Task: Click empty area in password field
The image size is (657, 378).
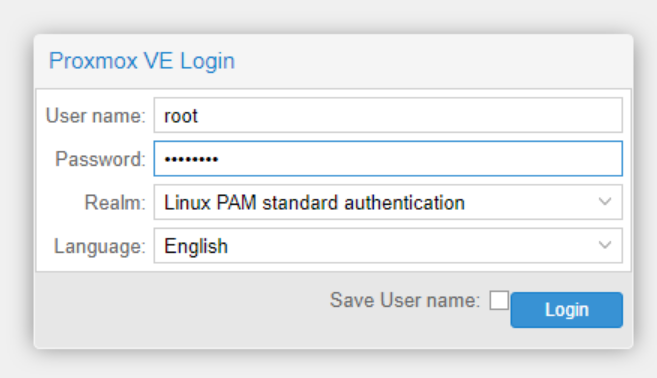Action: click(419, 159)
